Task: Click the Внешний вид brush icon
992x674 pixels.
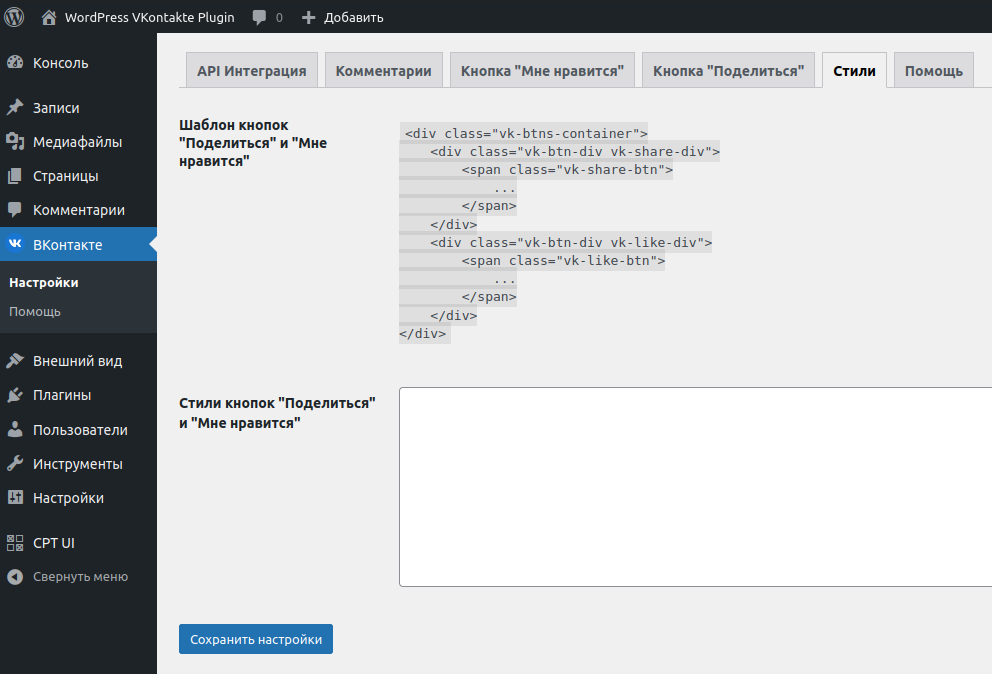Action: 15,361
